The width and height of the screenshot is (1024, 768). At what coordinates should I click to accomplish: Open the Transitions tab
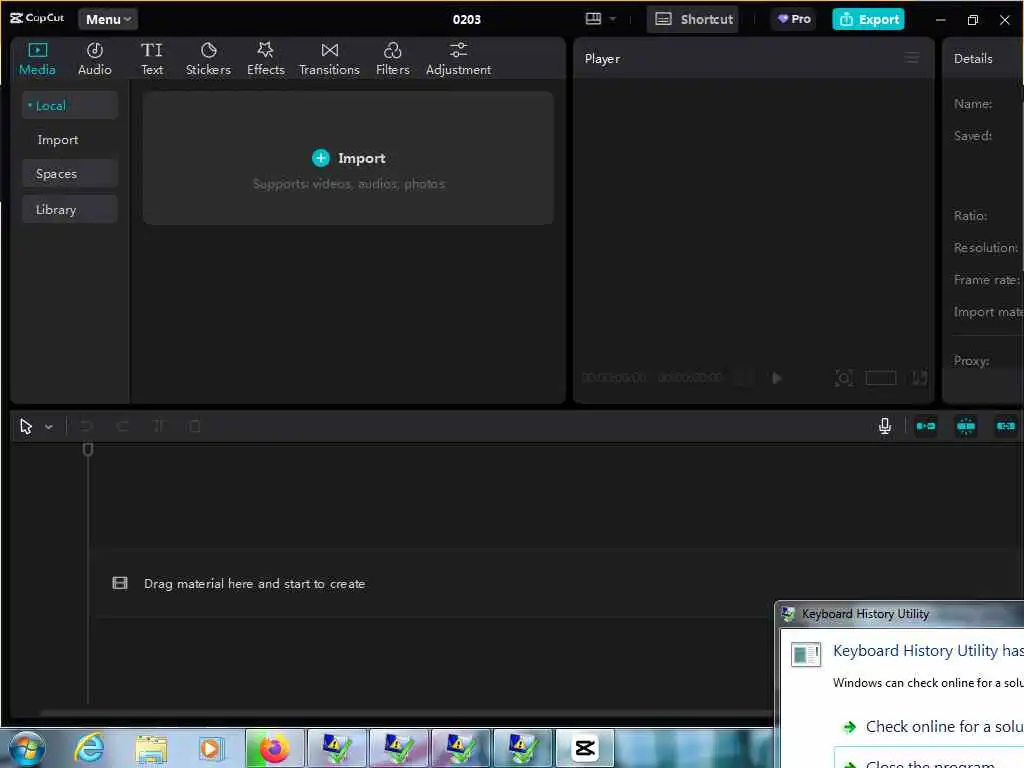point(329,59)
